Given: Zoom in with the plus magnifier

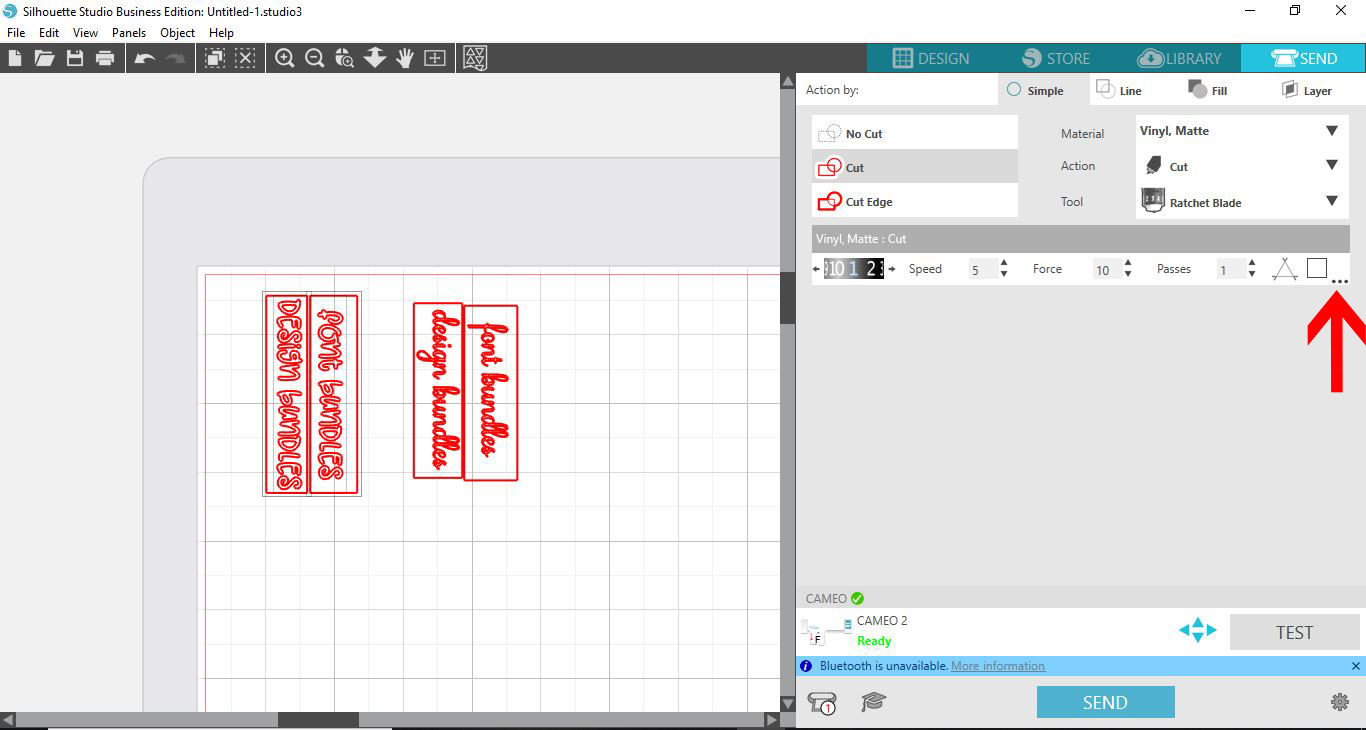Looking at the screenshot, I should [285, 58].
